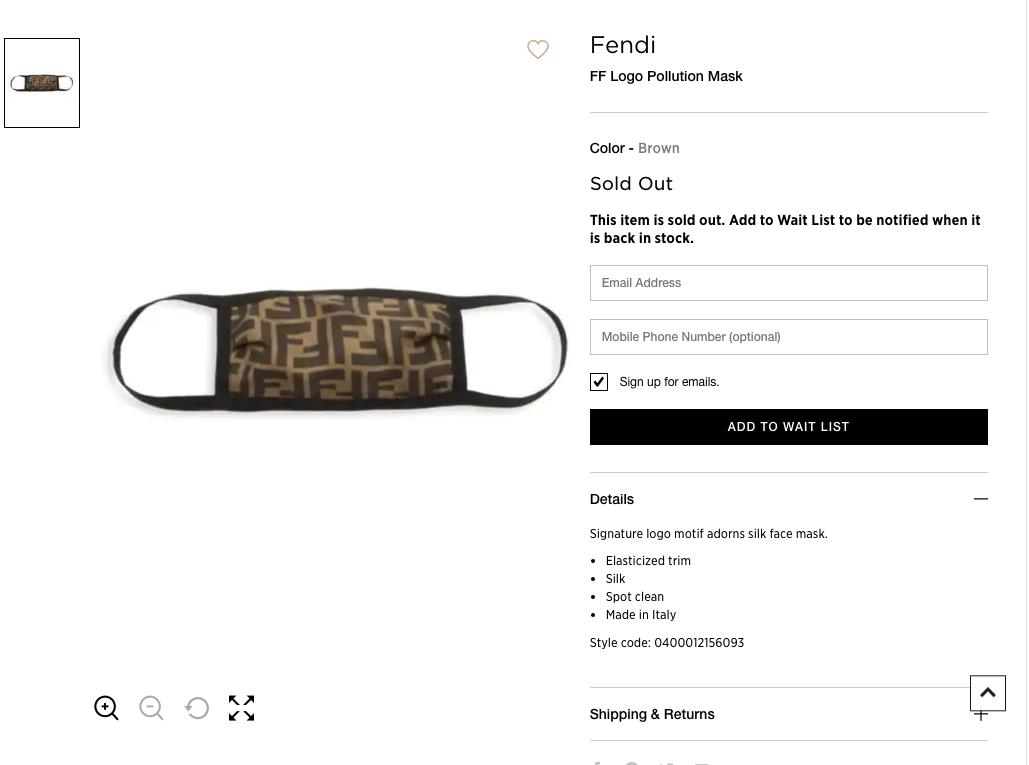The image size is (1029, 765).
Task: Click the Fendi brand name link
Action: [622, 45]
